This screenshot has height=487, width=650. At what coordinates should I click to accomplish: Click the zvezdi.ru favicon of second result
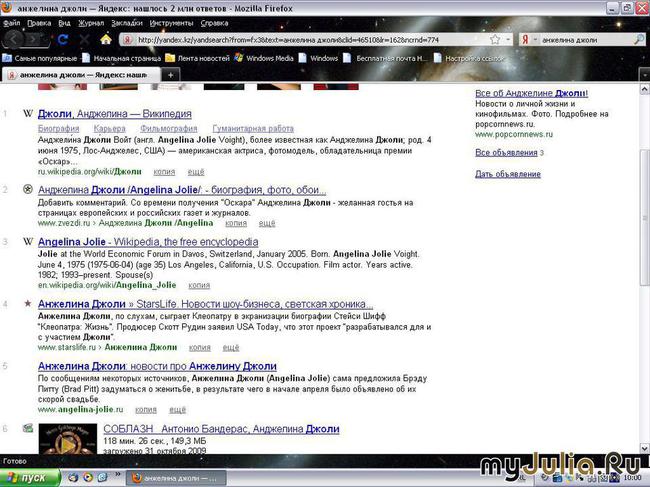(x=28, y=189)
